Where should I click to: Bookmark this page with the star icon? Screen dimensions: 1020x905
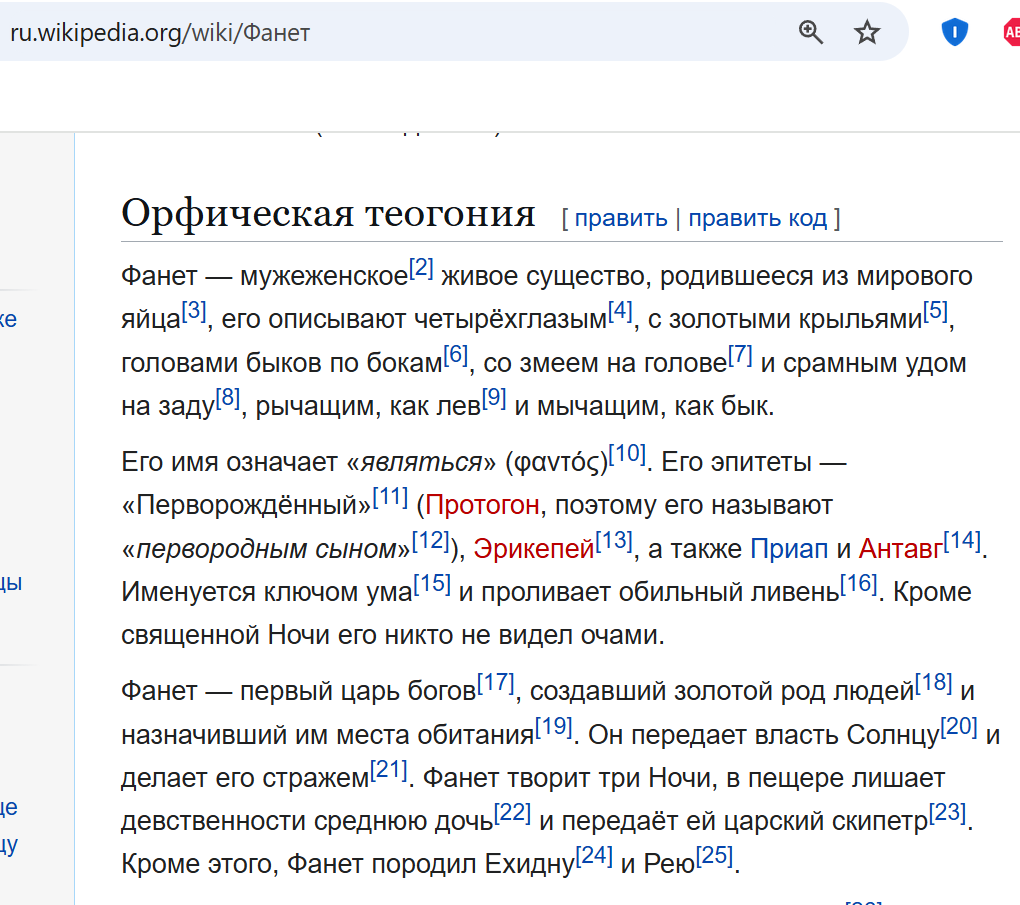tap(866, 32)
